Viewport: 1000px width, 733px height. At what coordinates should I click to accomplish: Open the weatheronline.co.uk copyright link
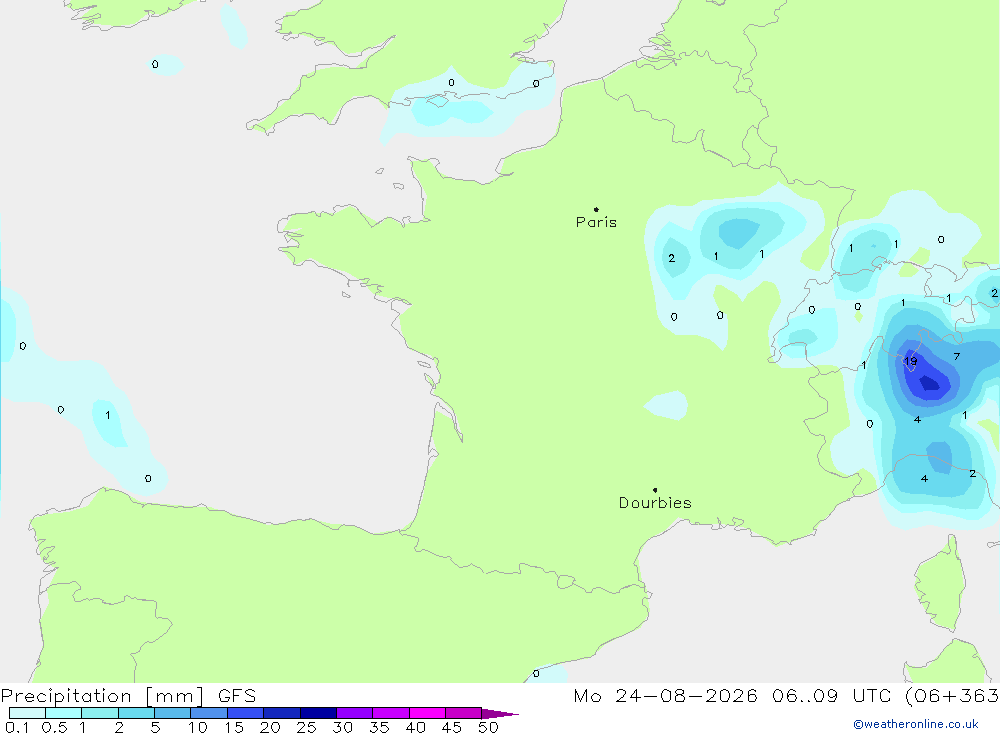[x=915, y=724]
